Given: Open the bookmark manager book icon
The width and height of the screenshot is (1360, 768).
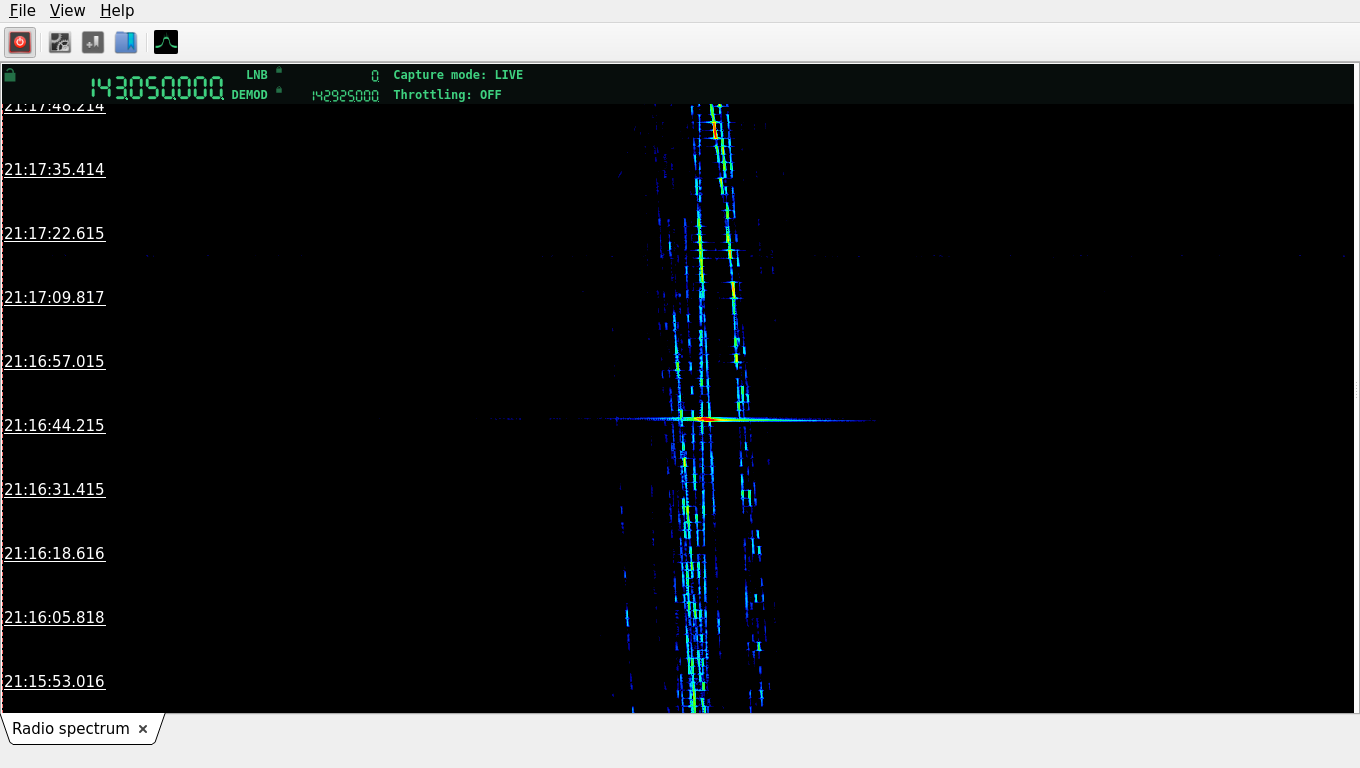Looking at the screenshot, I should (126, 42).
